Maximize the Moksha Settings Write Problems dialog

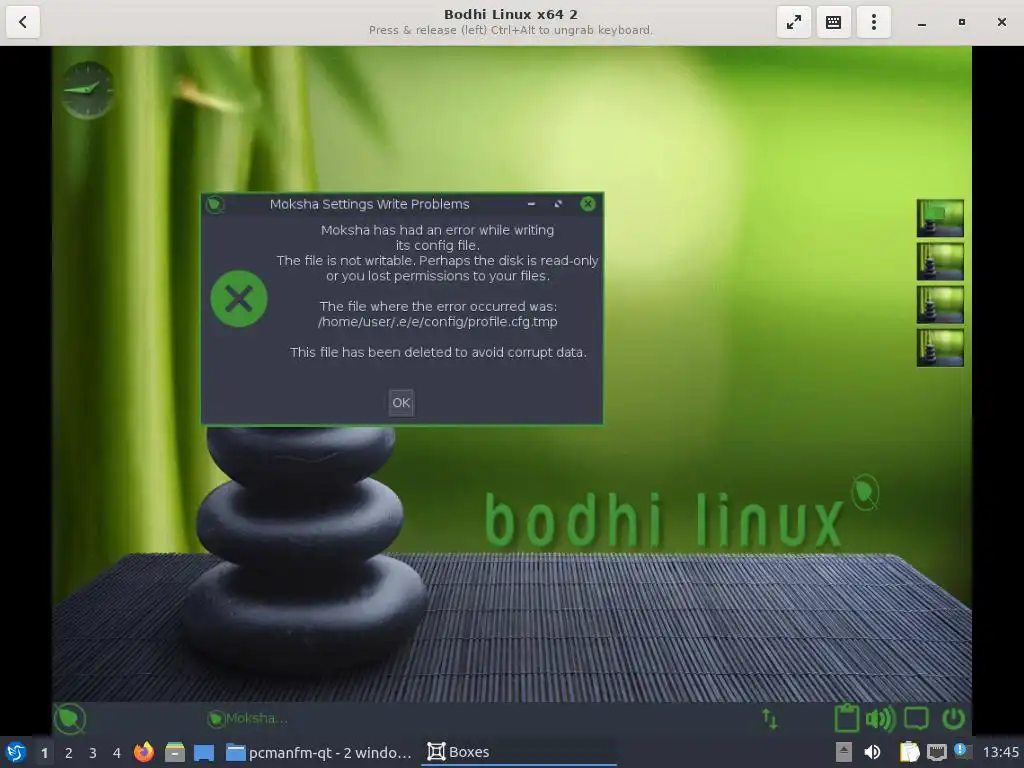click(558, 204)
